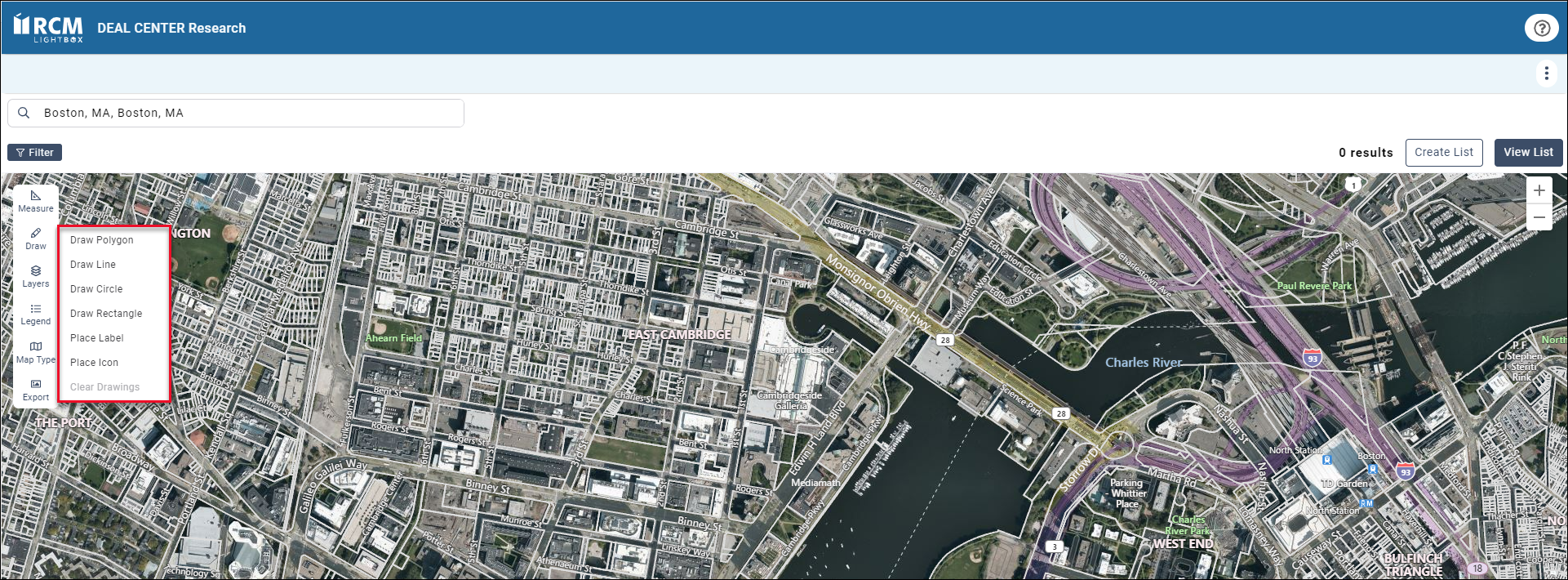Screen dimensions: 1568x580
Task: Expand the Filter options
Action: pos(35,153)
